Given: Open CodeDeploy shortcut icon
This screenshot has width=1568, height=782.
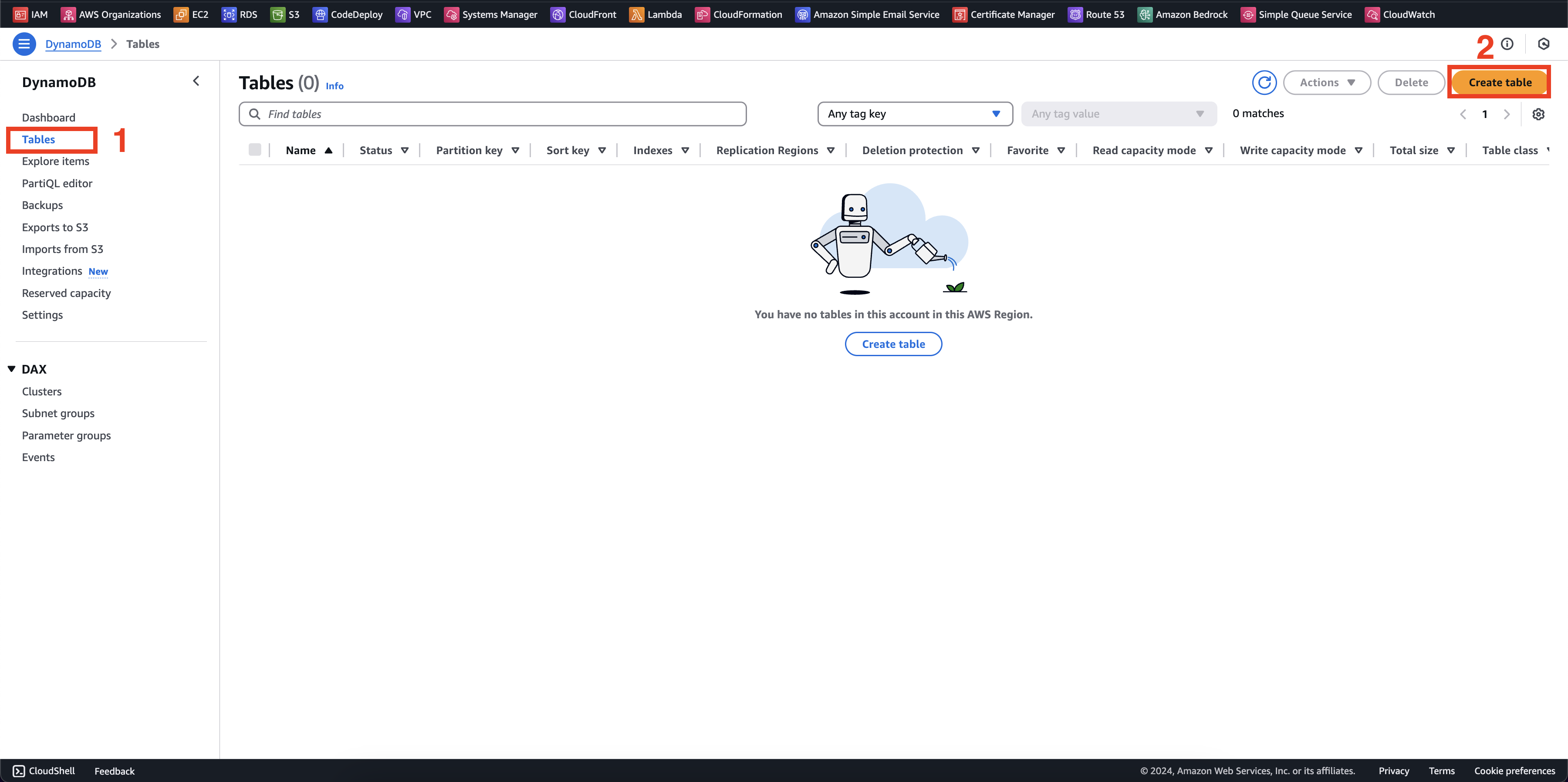Looking at the screenshot, I should pyautogui.click(x=320, y=14).
